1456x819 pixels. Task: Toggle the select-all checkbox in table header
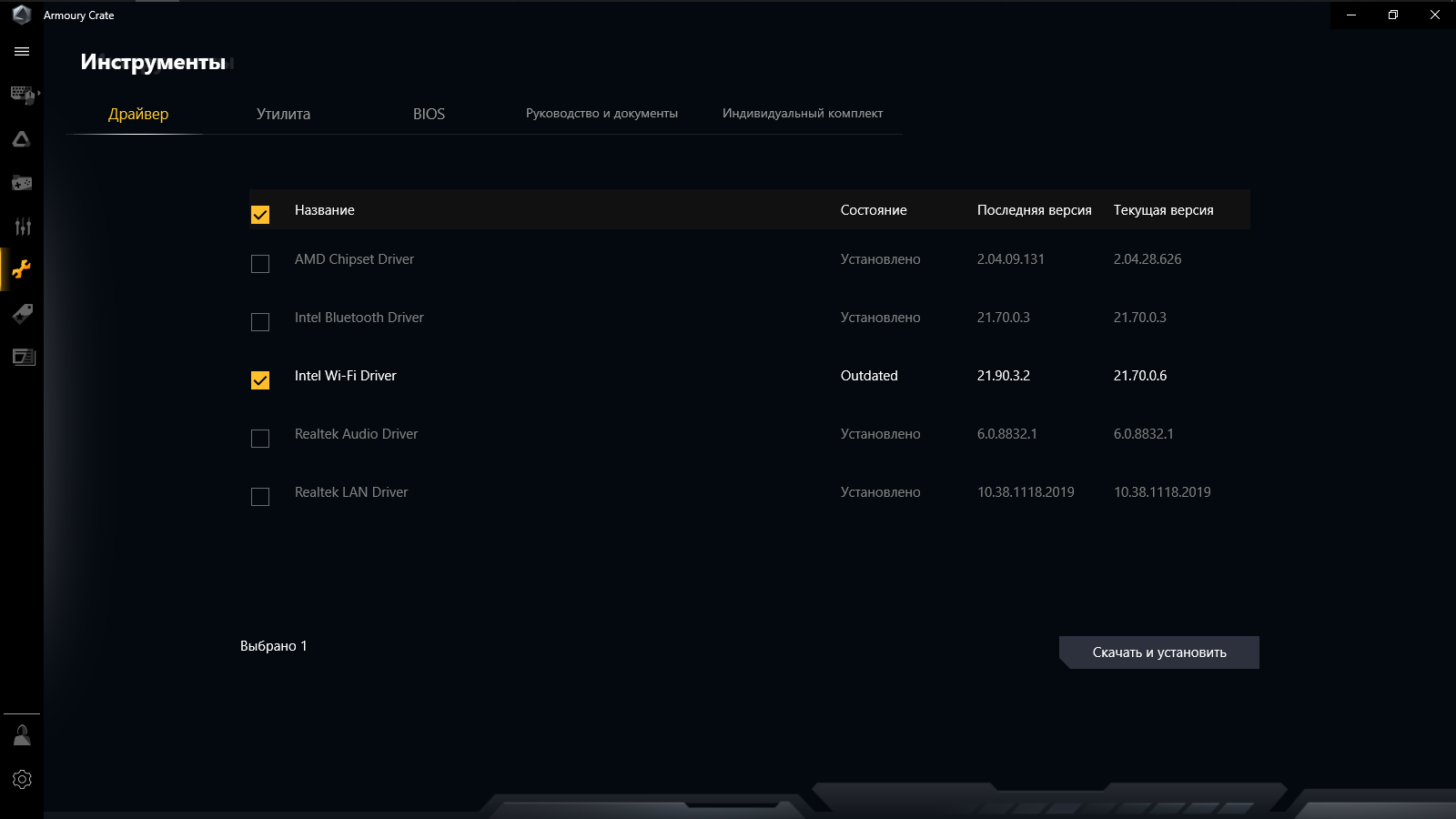[x=260, y=215]
